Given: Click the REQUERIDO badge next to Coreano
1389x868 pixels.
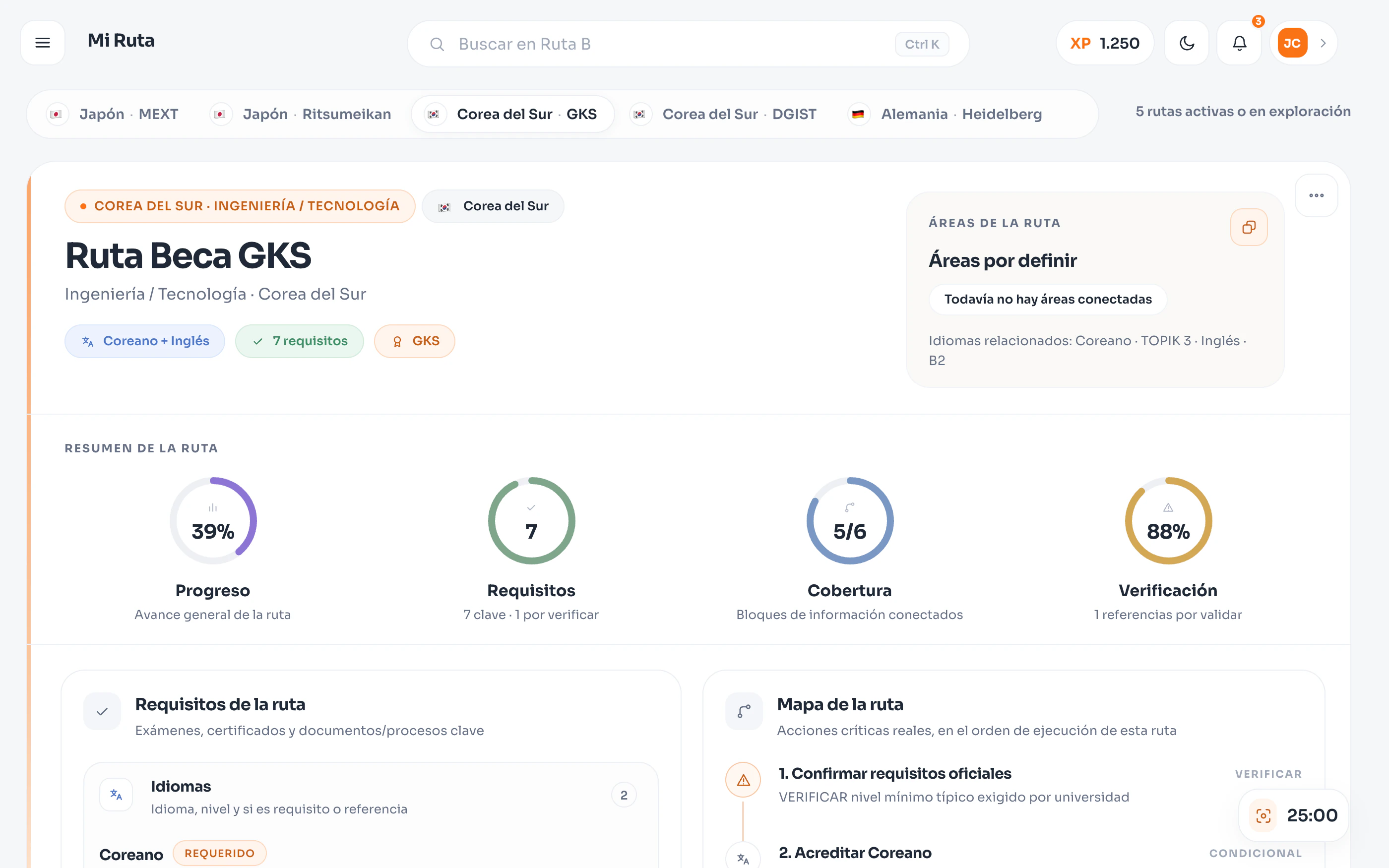Looking at the screenshot, I should (219, 854).
